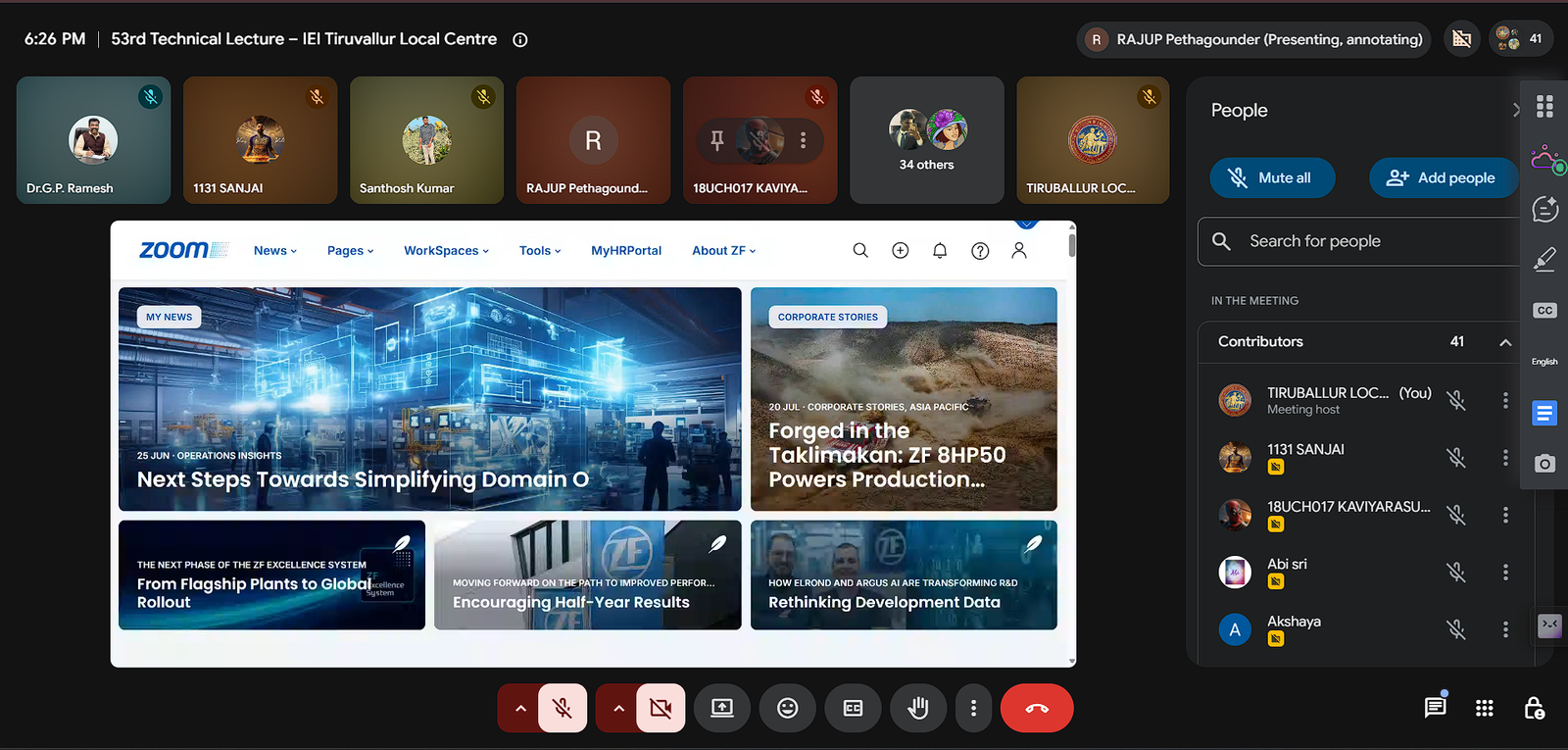
Task: Raise your hand
Action: (x=918, y=708)
